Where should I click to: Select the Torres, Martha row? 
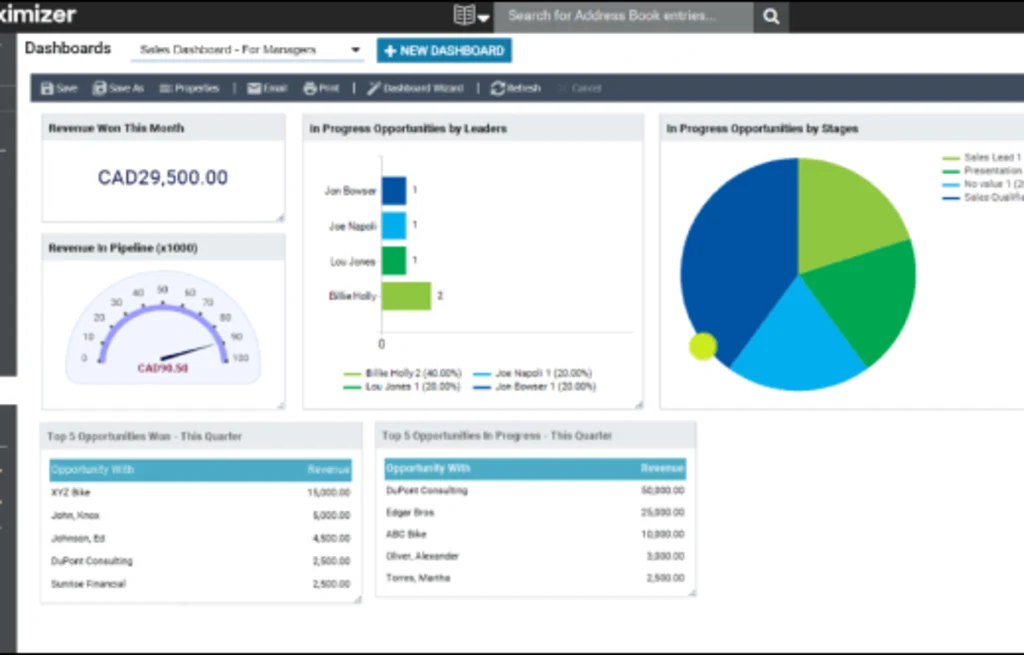pyautogui.click(x=536, y=578)
